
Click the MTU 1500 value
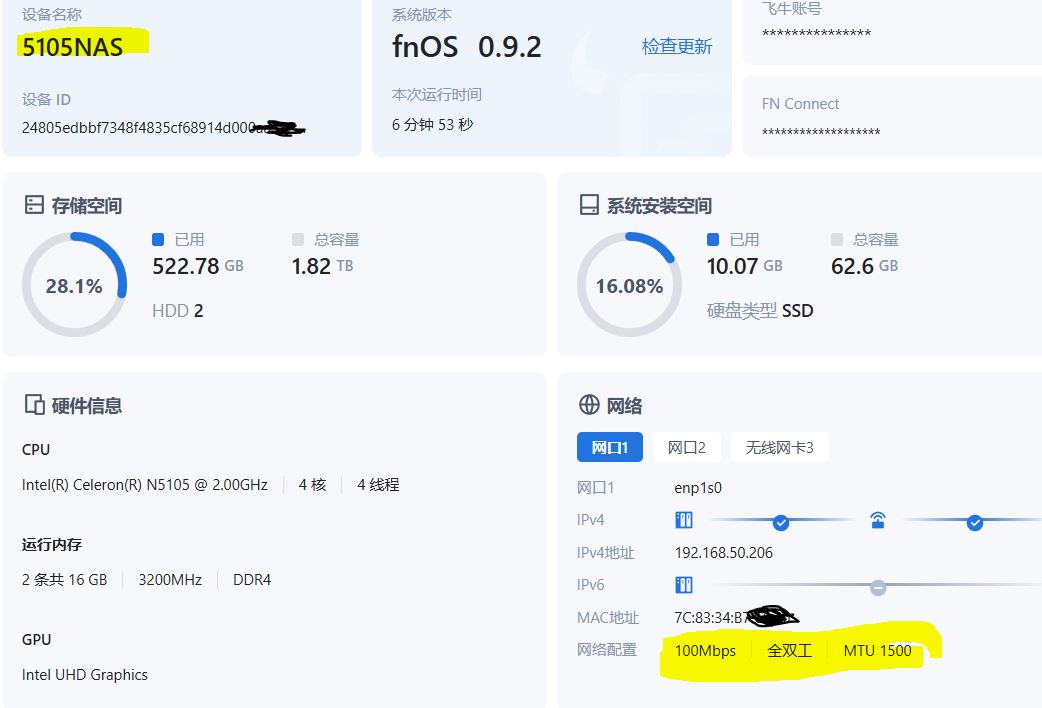coord(877,651)
